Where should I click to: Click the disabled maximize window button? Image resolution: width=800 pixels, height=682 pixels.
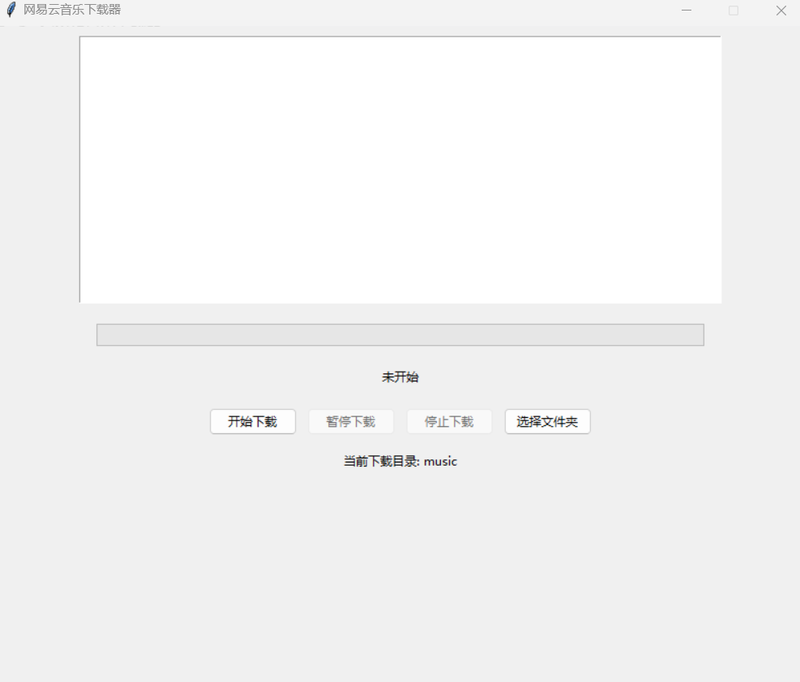[733, 10]
